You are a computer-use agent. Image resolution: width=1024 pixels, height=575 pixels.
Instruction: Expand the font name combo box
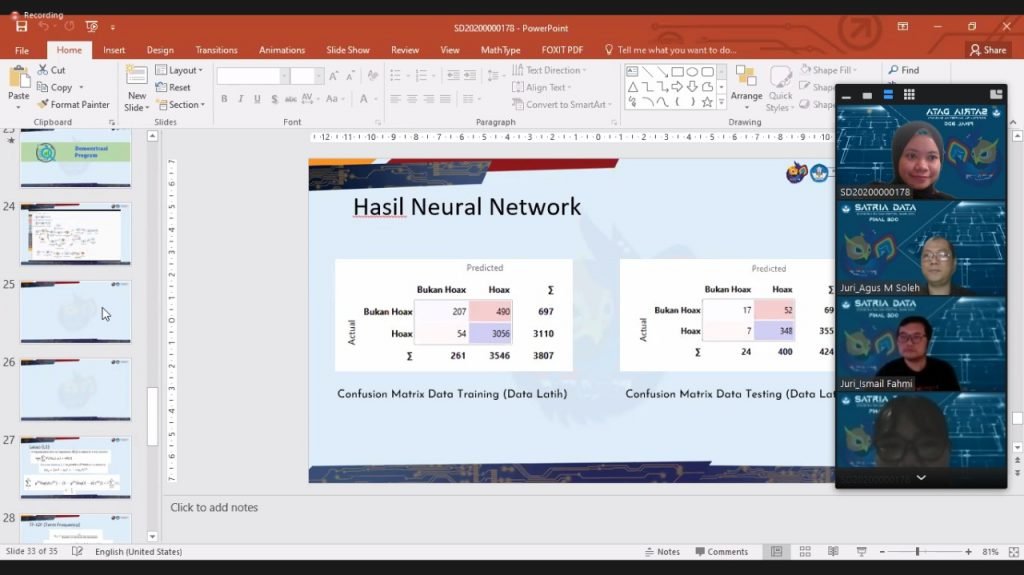(x=283, y=76)
